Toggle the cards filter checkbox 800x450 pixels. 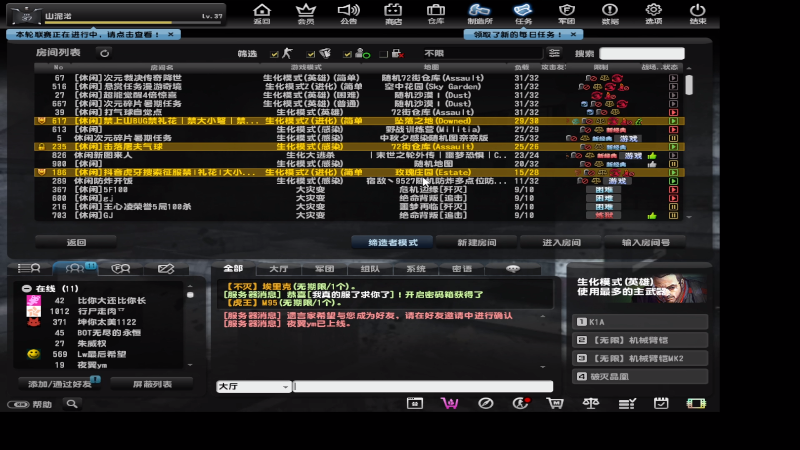pyautogui.click(x=311, y=54)
